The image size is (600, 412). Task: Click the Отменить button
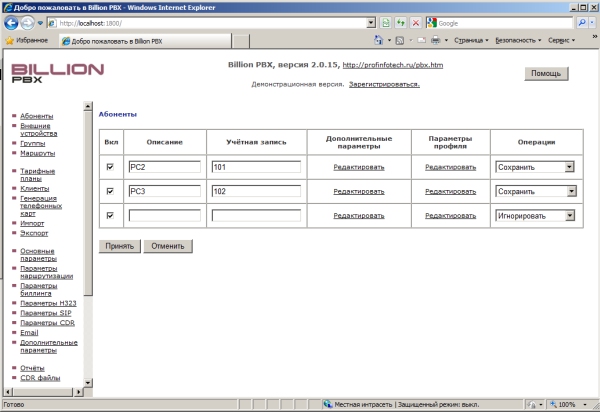168,246
